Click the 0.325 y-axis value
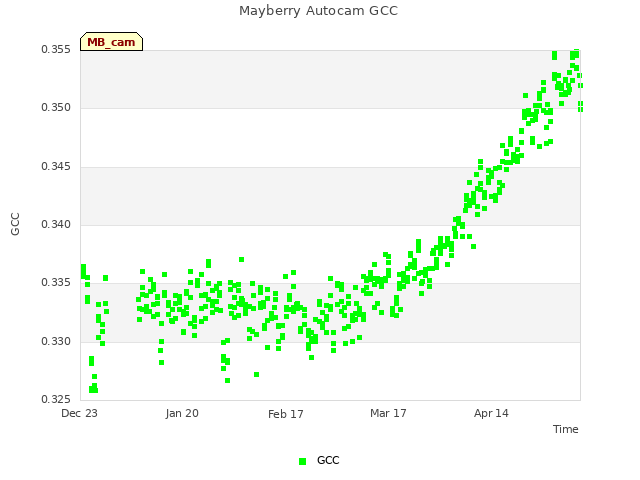 click(56, 399)
